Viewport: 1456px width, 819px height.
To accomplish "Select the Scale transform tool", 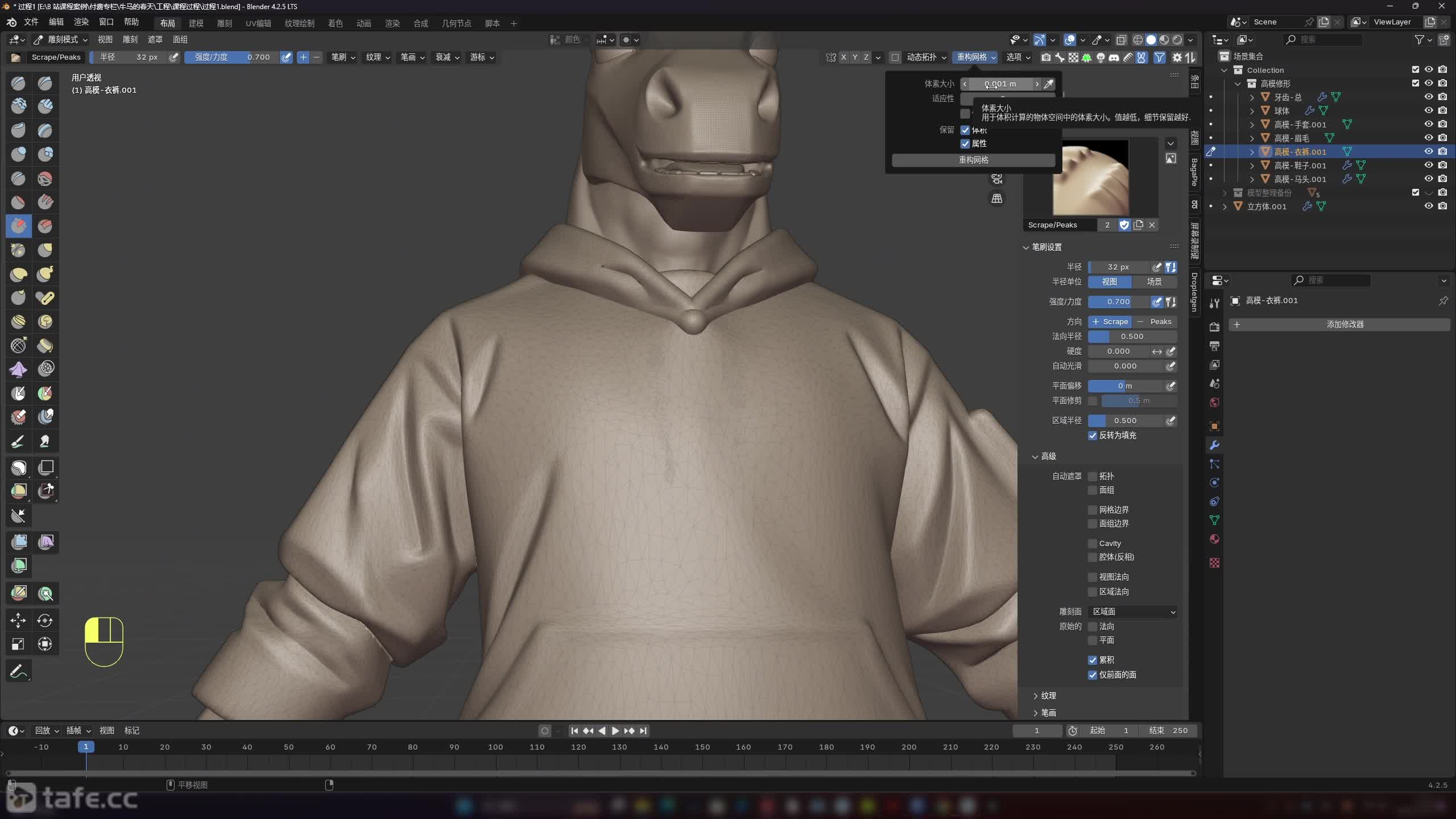I will pos(18,644).
